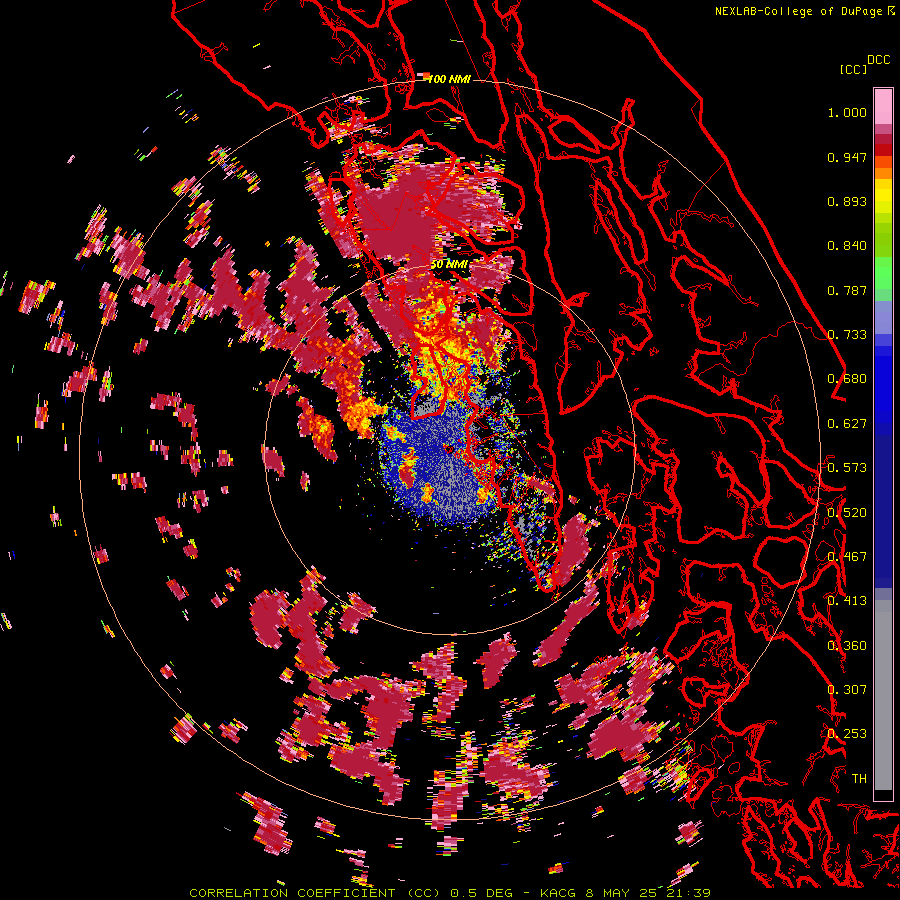Image resolution: width=900 pixels, height=900 pixels.
Task: Click the 0.413 value on the color scale
Action: [847, 601]
